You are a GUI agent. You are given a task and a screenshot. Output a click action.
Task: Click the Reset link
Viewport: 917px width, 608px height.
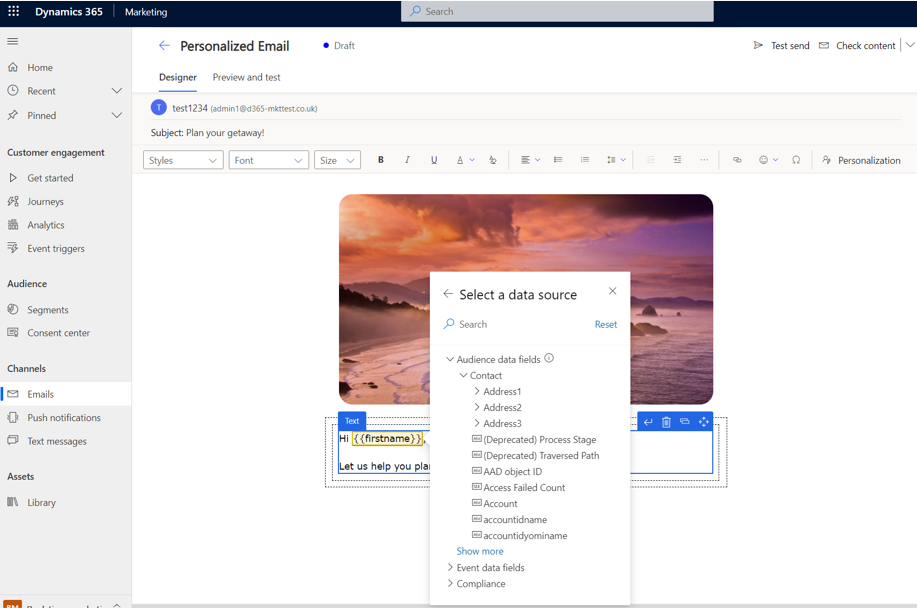tap(605, 324)
